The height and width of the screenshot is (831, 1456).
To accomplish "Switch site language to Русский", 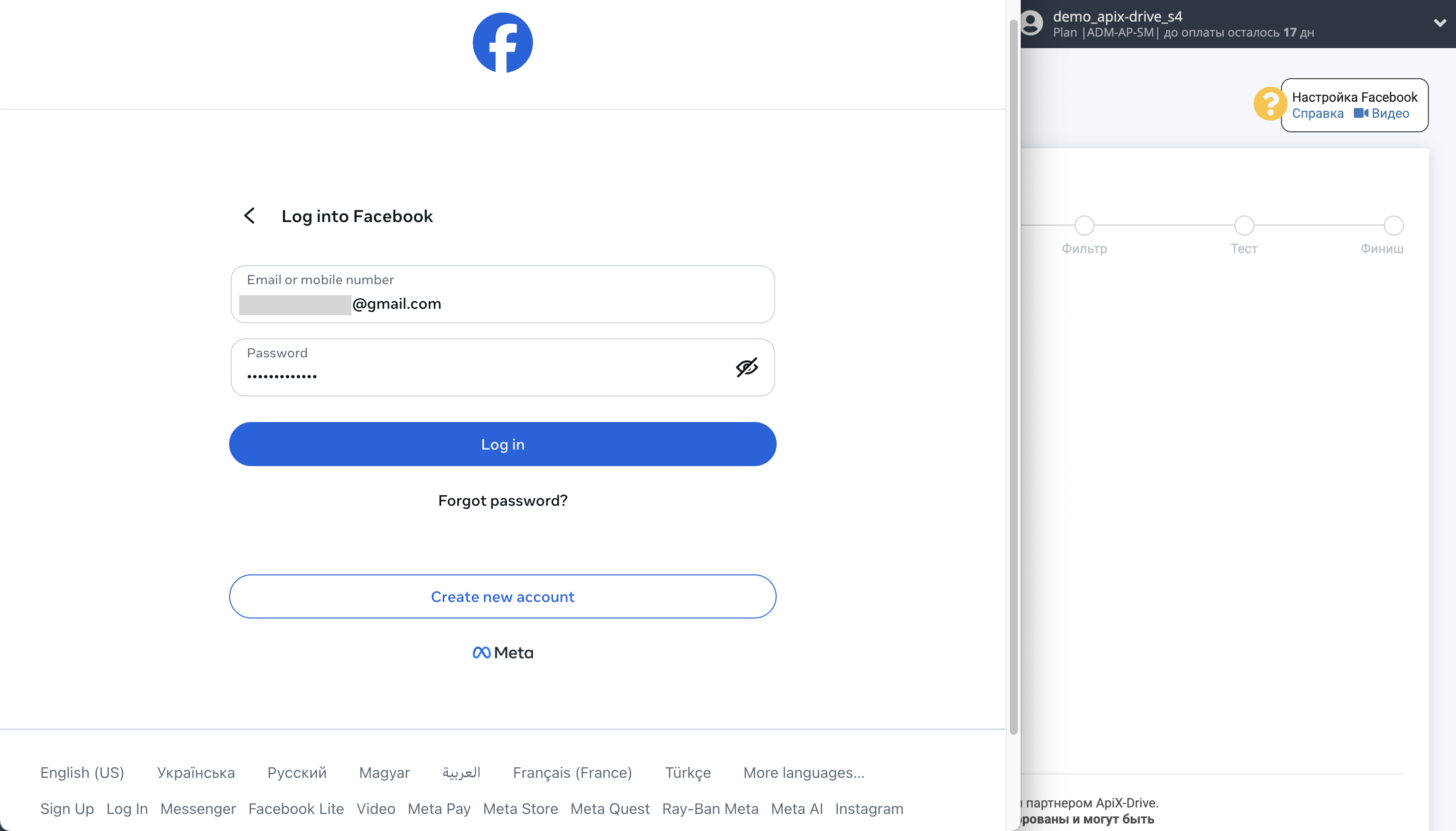I will (296, 772).
